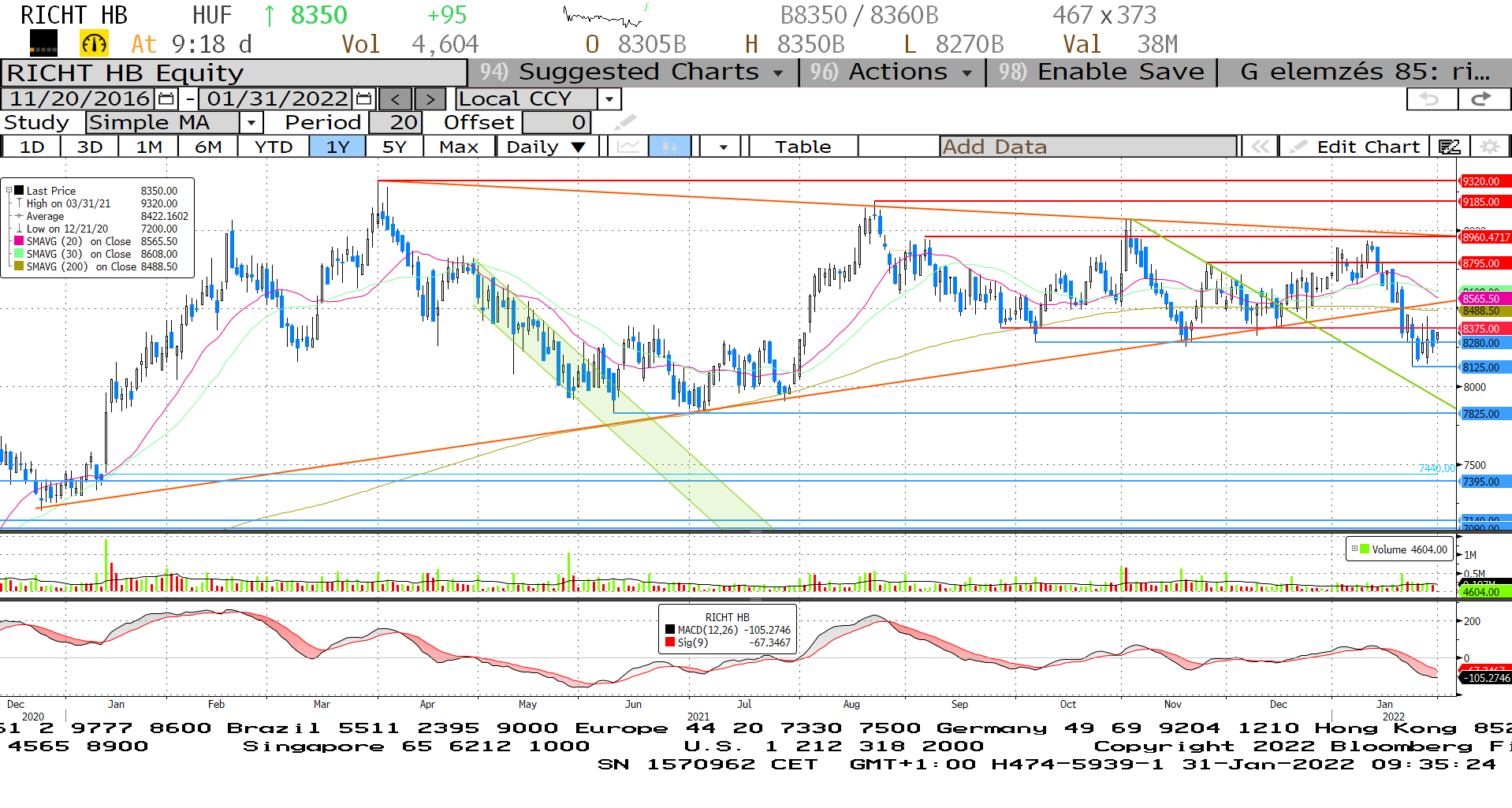1512x808 pixels.
Task: Open the Local CCY currency dropdown
Action: pos(609,99)
